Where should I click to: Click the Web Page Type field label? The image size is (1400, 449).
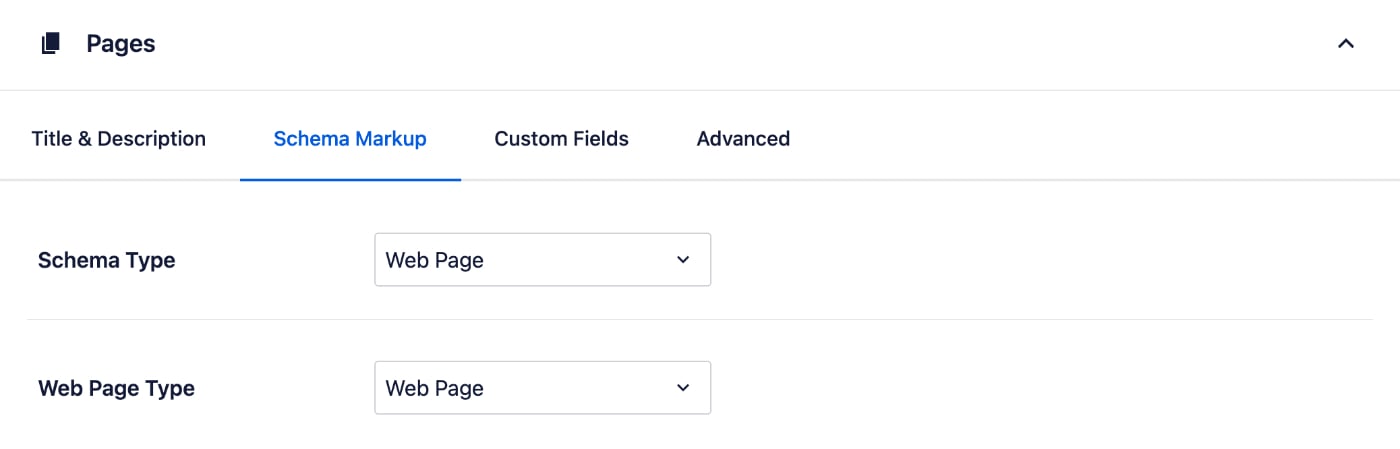pyautogui.click(x=116, y=389)
